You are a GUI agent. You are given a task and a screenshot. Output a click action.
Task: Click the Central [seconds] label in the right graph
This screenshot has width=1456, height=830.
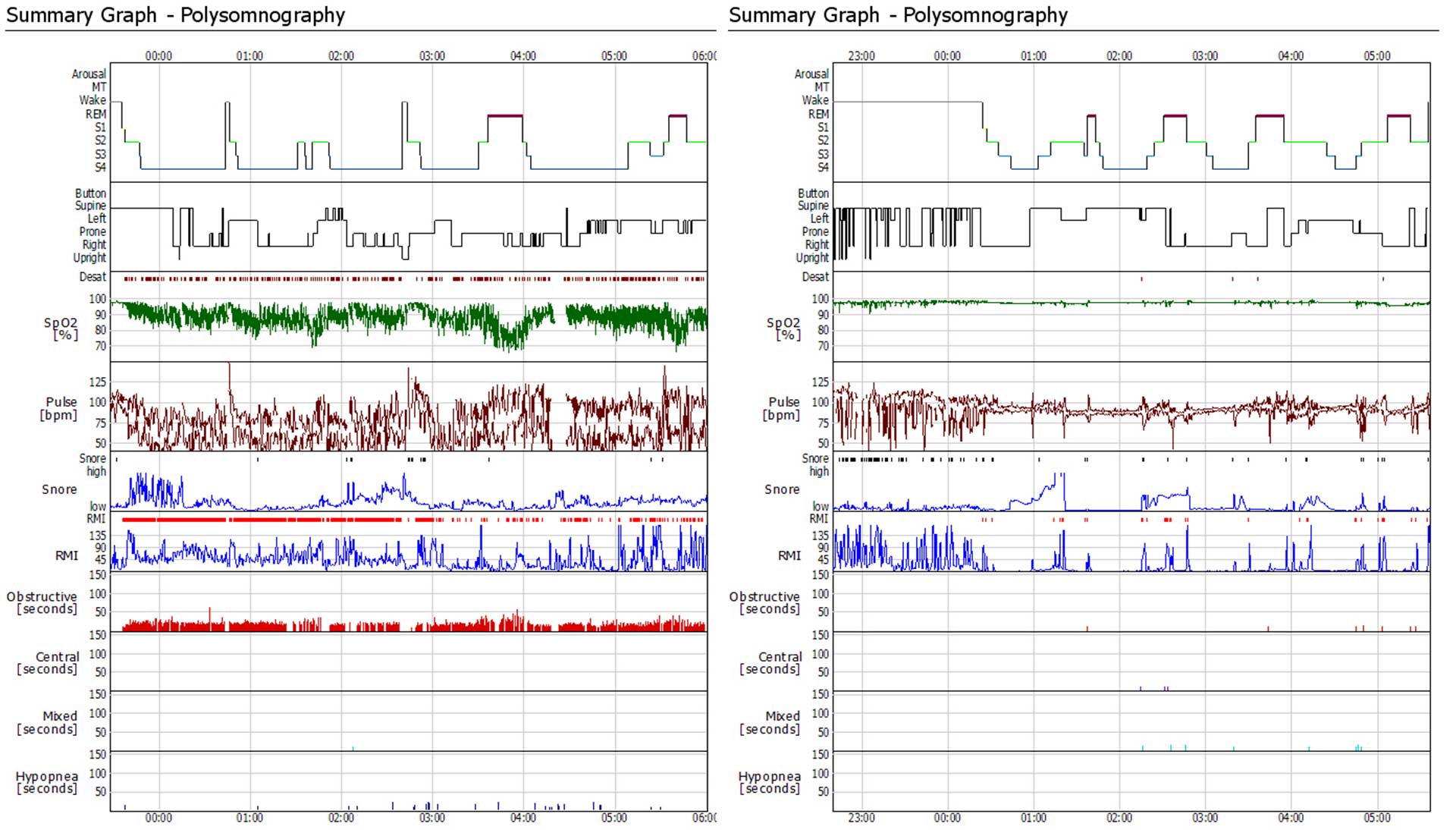coord(770,662)
